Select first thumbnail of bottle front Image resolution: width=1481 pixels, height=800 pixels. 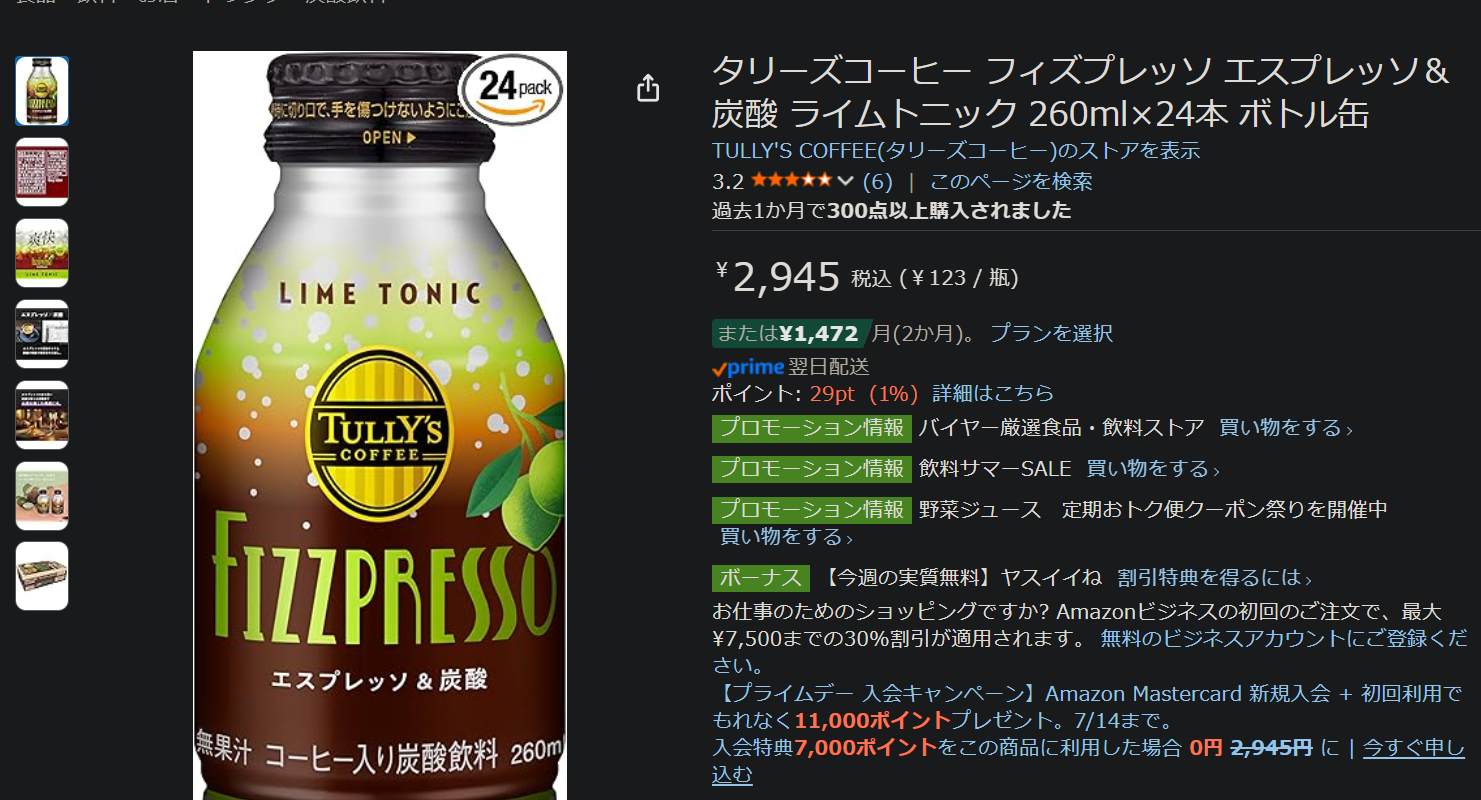pos(42,91)
